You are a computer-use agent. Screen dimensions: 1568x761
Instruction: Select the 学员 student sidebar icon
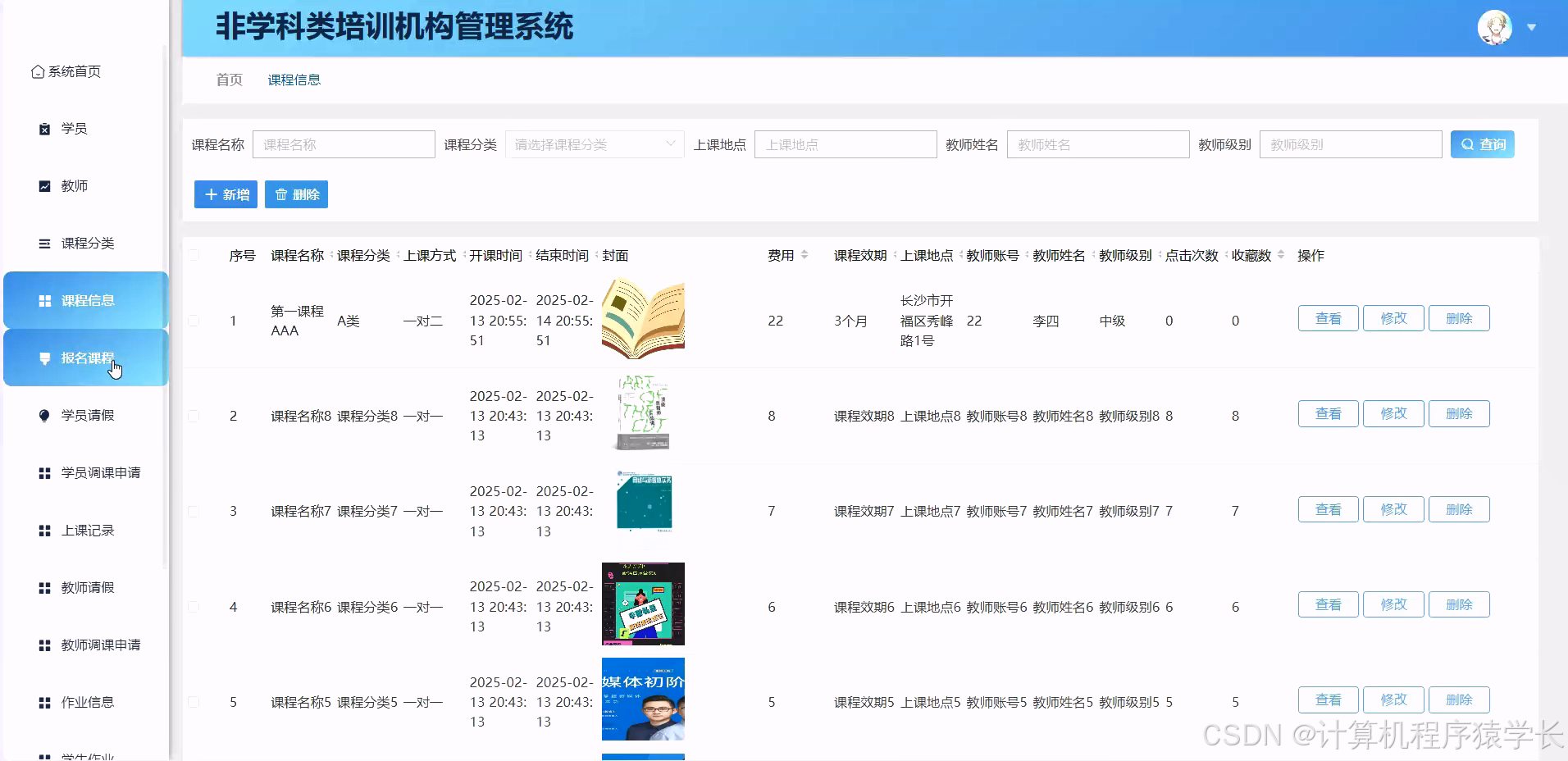44,128
